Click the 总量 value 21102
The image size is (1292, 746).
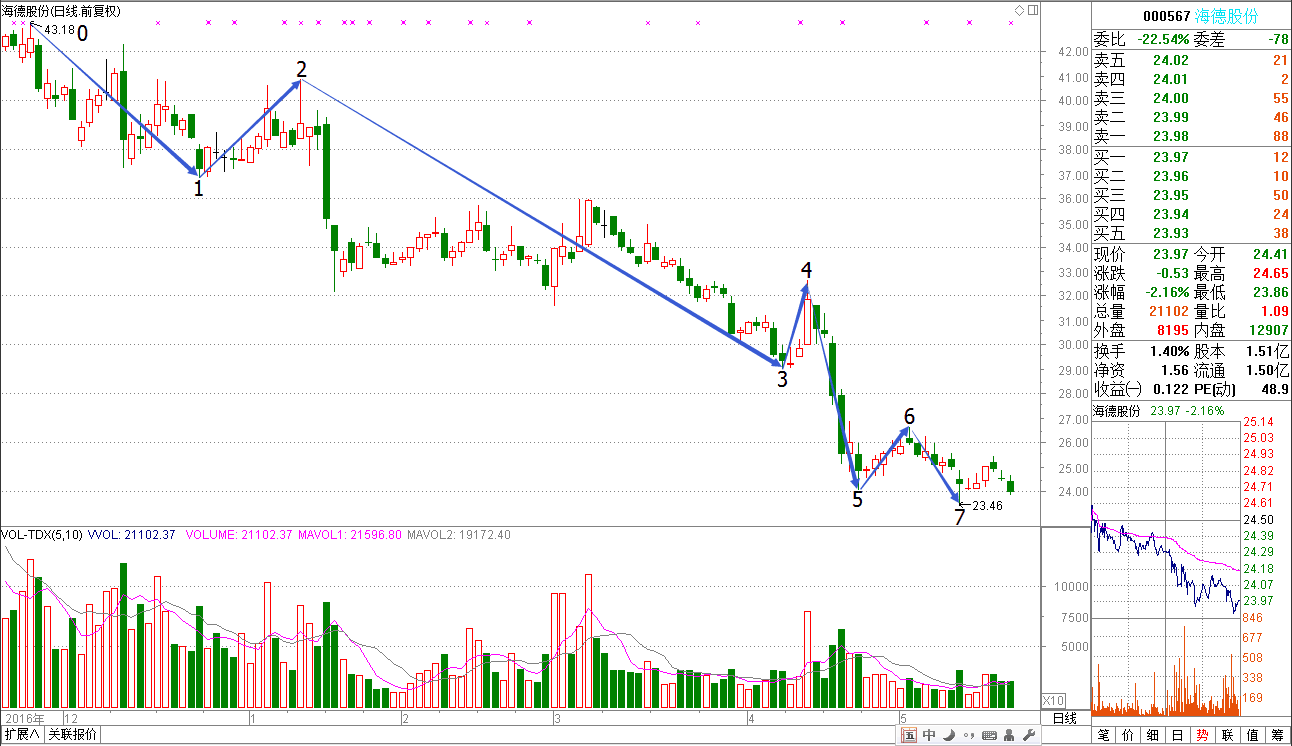(x=1167, y=312)
